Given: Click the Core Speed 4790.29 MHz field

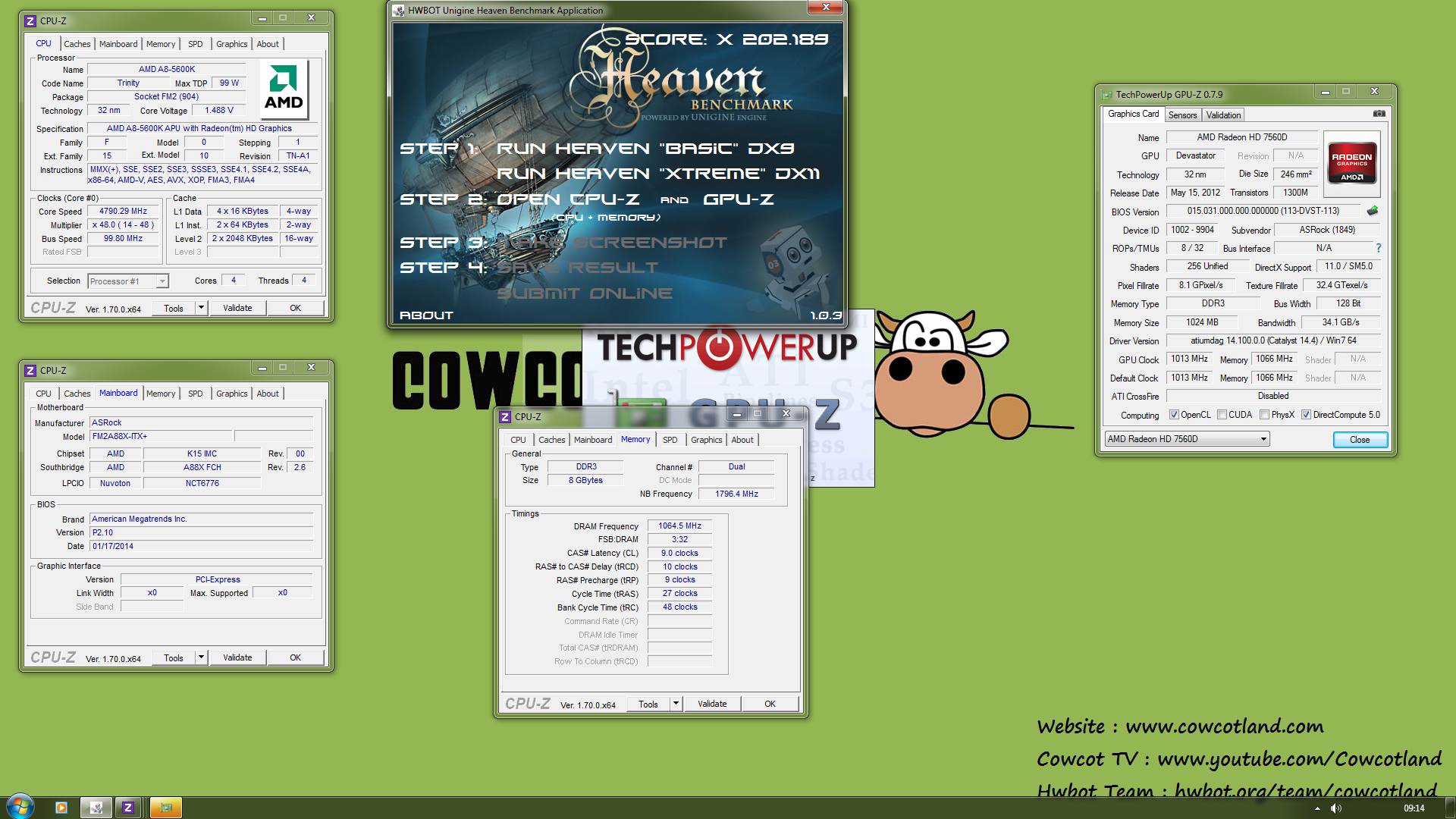Looking at the screenshot, I should tap(124, 212).
